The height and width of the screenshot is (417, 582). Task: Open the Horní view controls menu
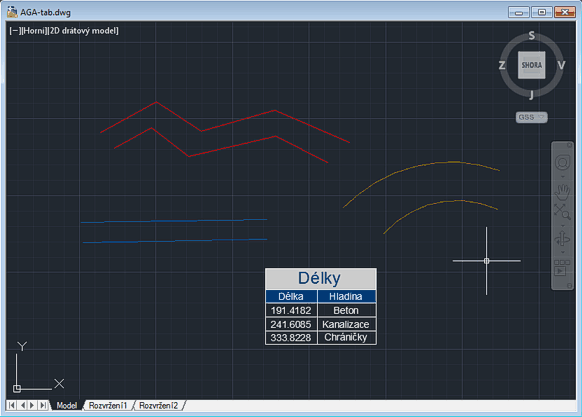tap(33, 31)
